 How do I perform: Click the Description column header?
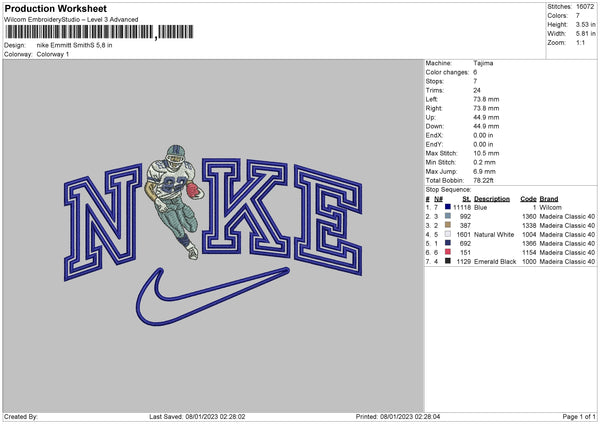coord(492,199)
